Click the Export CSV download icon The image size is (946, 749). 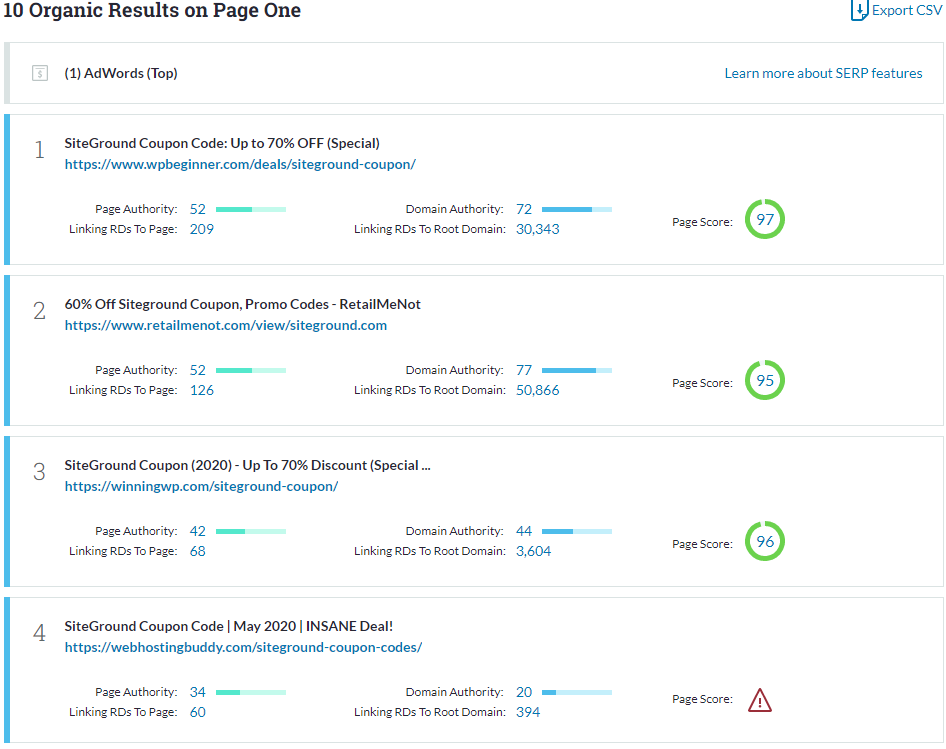pyautogui.click(x=859, y=10)
